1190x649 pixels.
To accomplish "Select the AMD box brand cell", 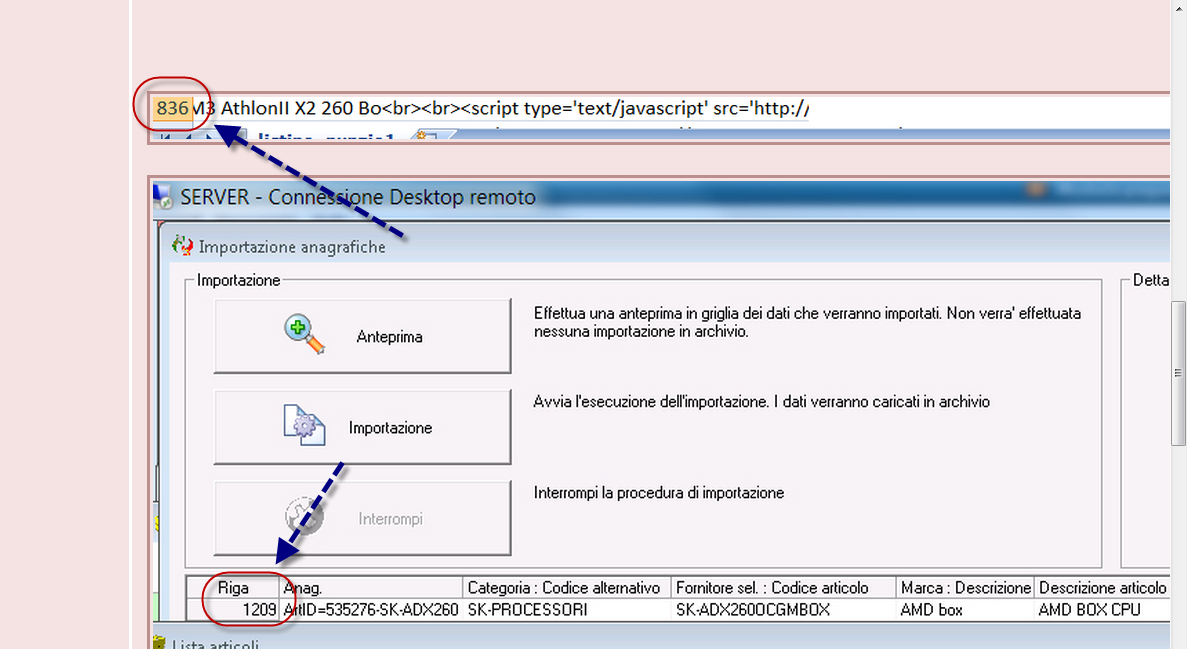I will [x=965, y=610].
